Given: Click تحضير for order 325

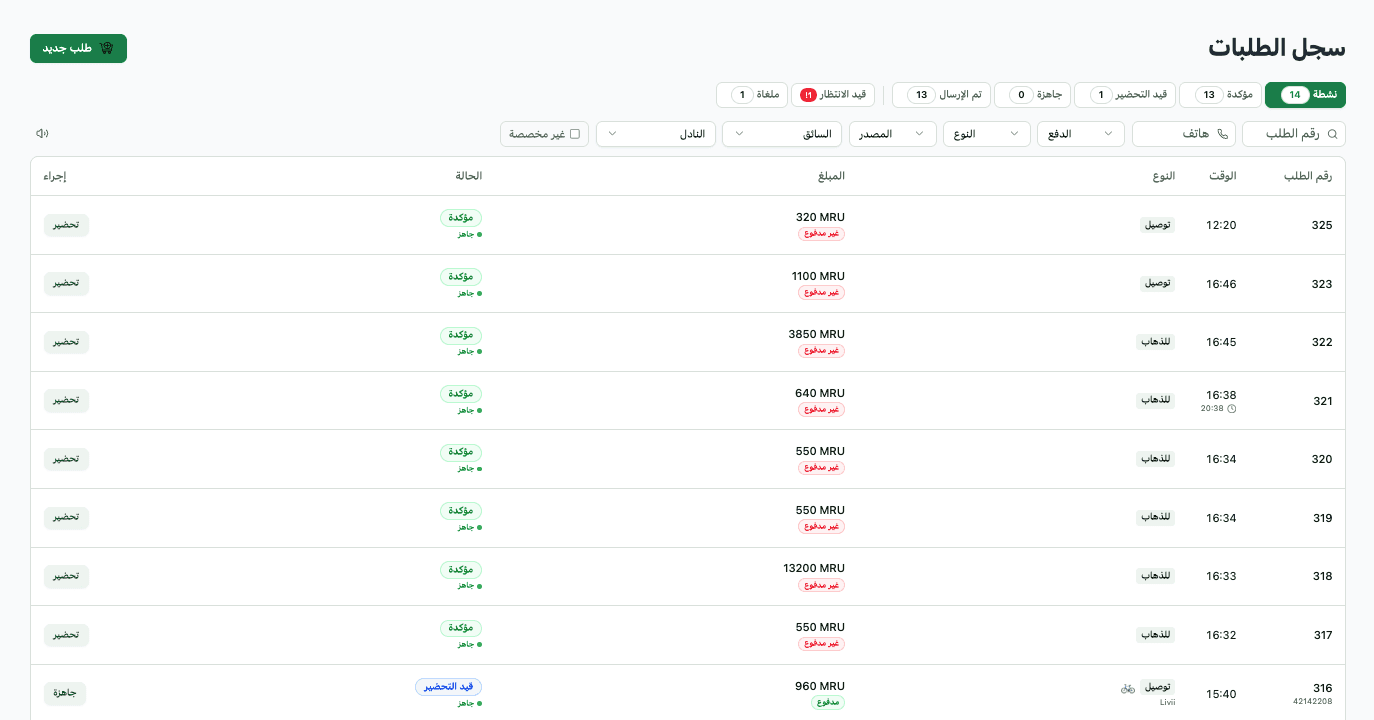Looking at the screenshot, I should click(66, 225).
